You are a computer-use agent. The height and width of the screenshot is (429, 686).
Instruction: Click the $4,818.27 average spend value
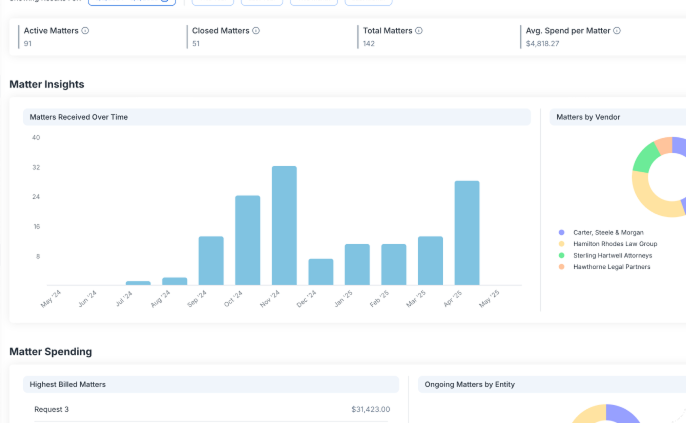(542, 44)
